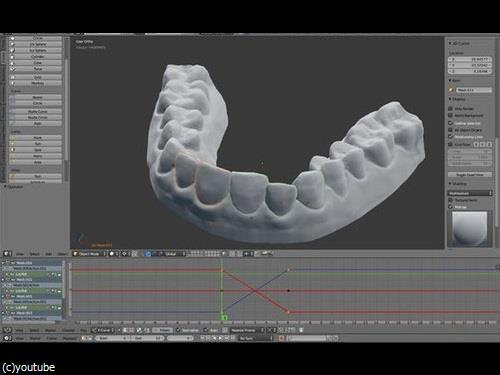500x375 pixels.
Task: Open the Nearest Frame pivot dropdown
Action: pyautogui.click(x=247, y=330)
